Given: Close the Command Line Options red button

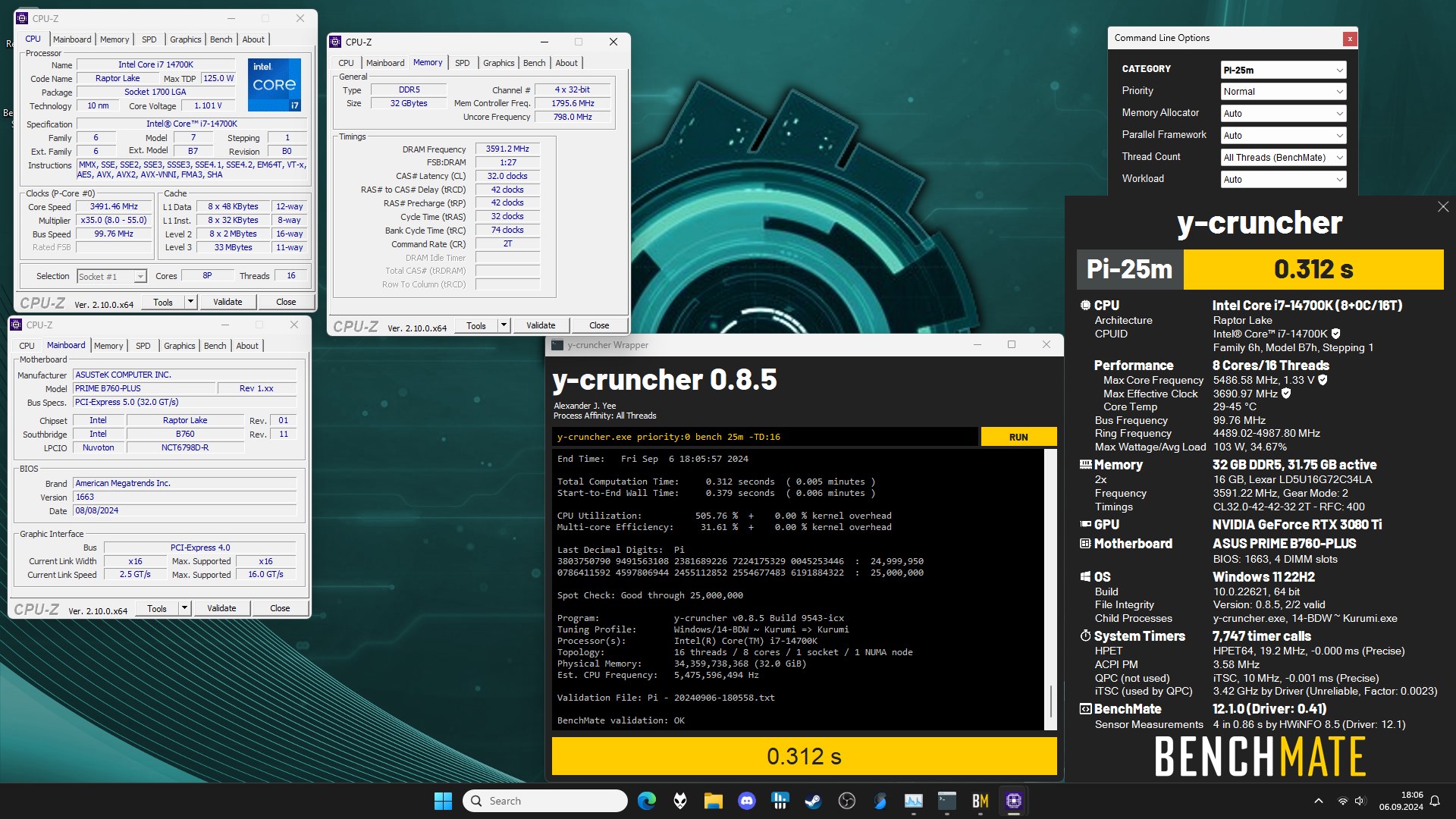Looking at the screenshot, I should (1349, 39).
